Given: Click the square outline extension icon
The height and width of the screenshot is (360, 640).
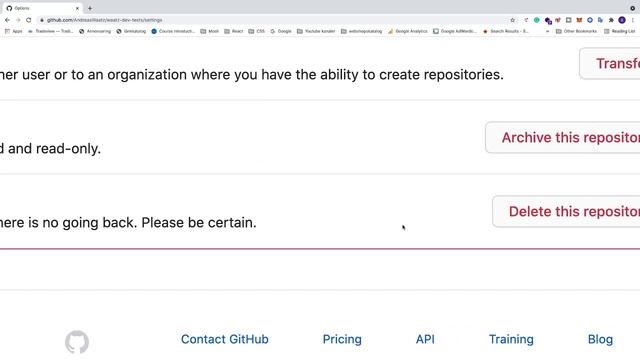Looking at the screenshot, I should click(x=569, y=20).
